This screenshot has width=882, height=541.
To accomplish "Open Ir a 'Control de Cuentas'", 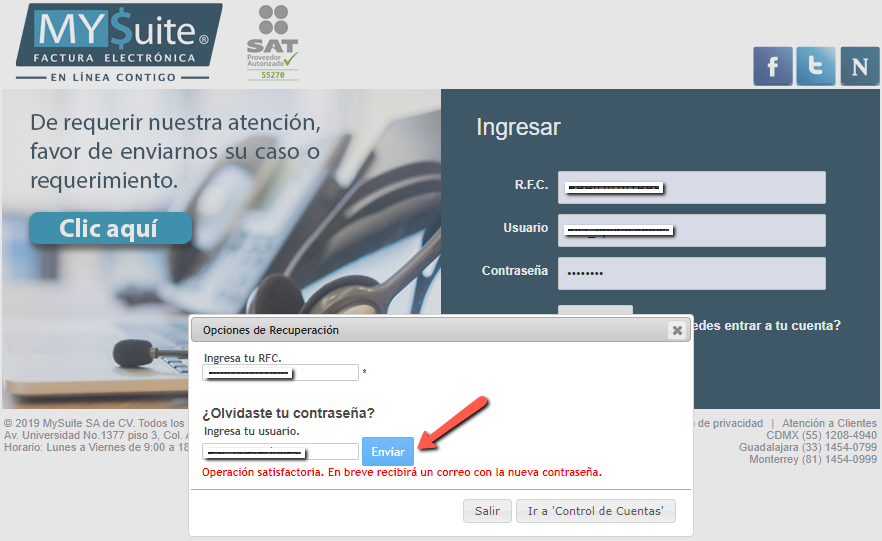I will [596, 511].
